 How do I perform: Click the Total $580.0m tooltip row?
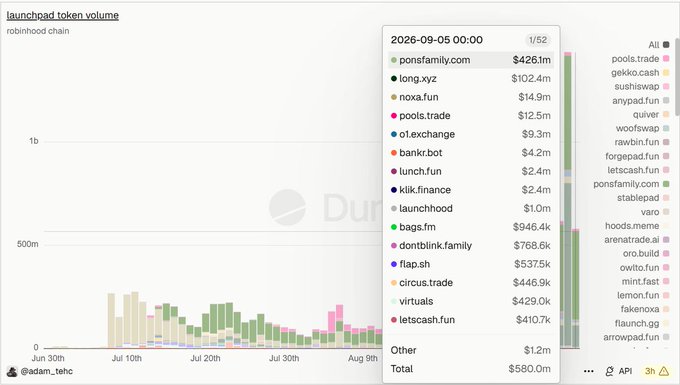point(471,369)
